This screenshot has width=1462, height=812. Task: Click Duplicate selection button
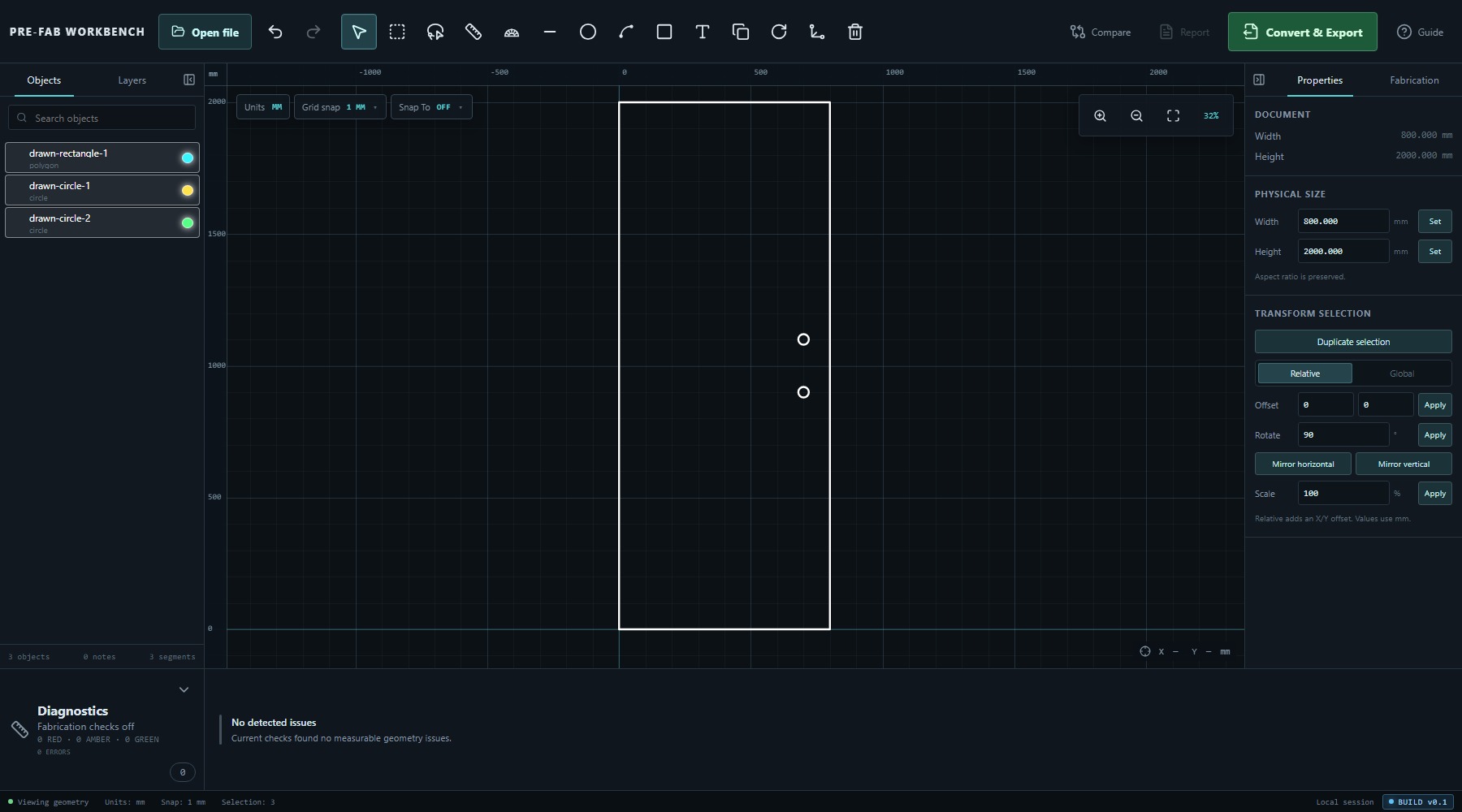[1353, 342]
